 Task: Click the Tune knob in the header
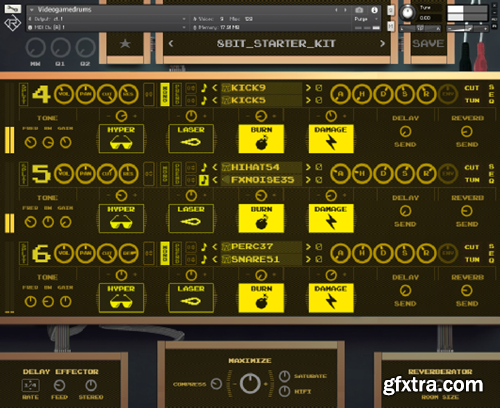click(x=407, y=14)
